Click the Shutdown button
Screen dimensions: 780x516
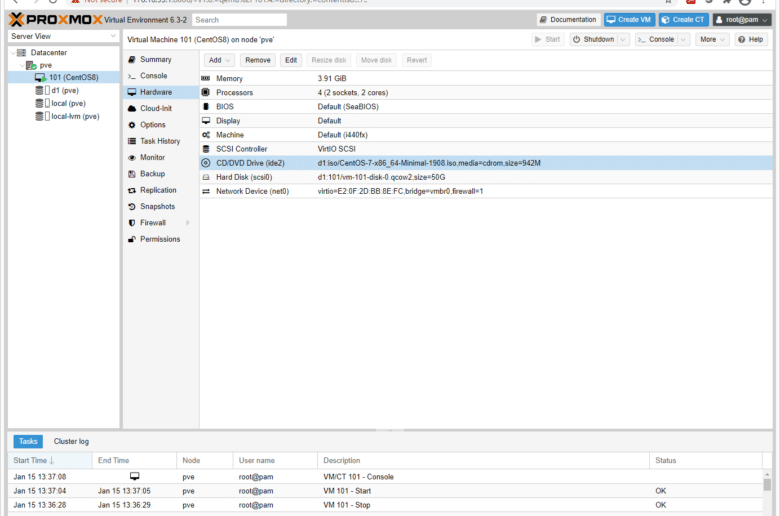point(594,39)
